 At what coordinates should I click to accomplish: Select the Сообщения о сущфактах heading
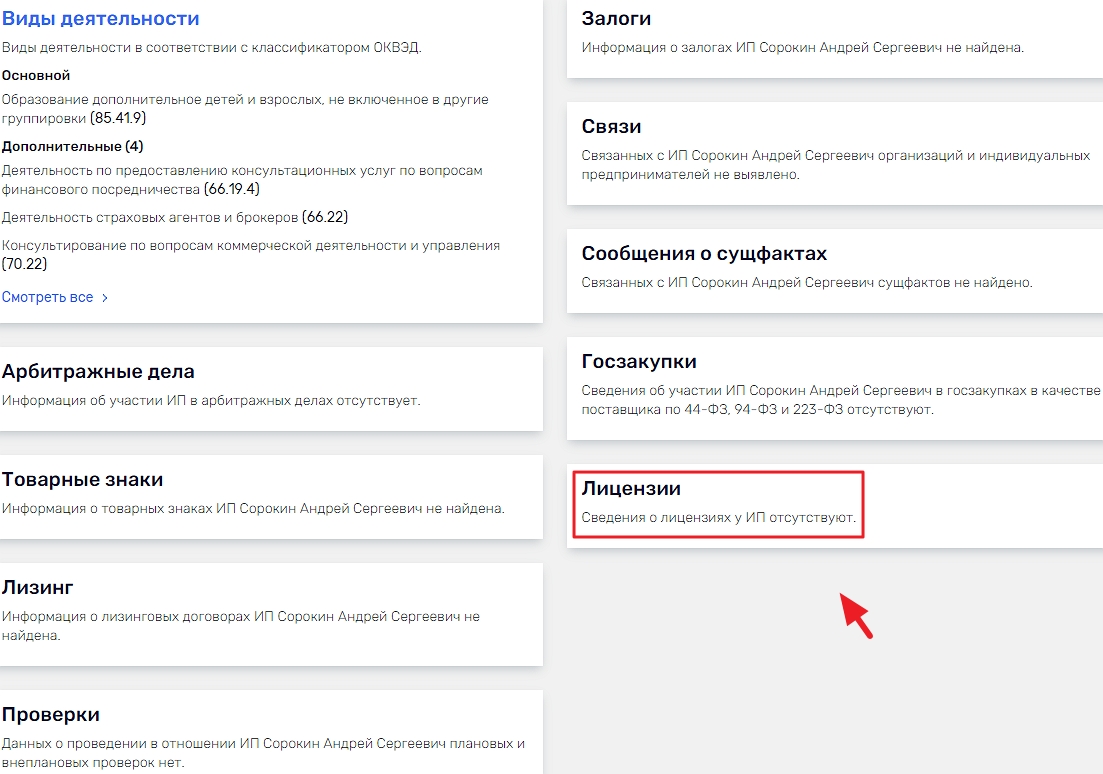704,254
